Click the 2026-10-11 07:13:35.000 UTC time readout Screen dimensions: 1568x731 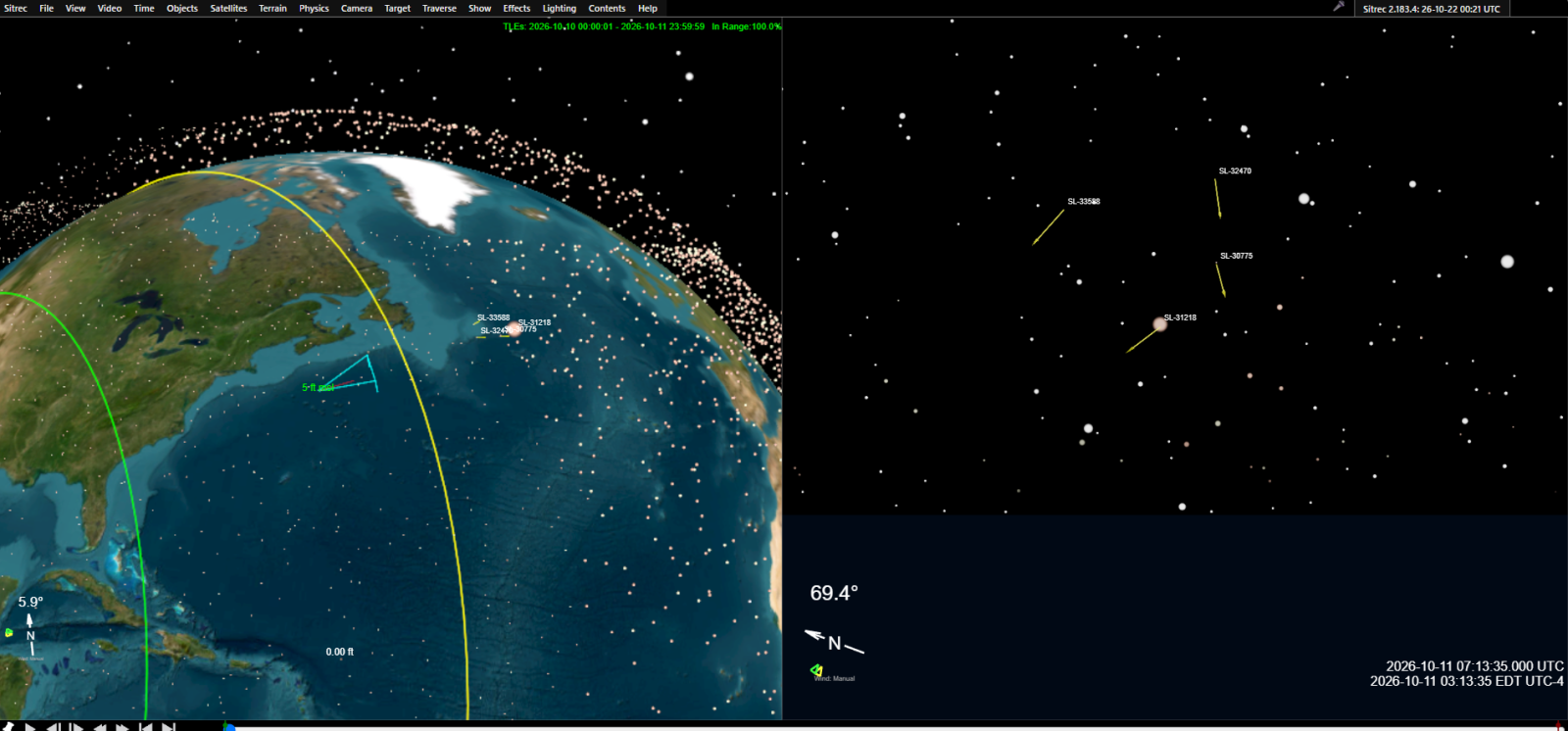1475,666
